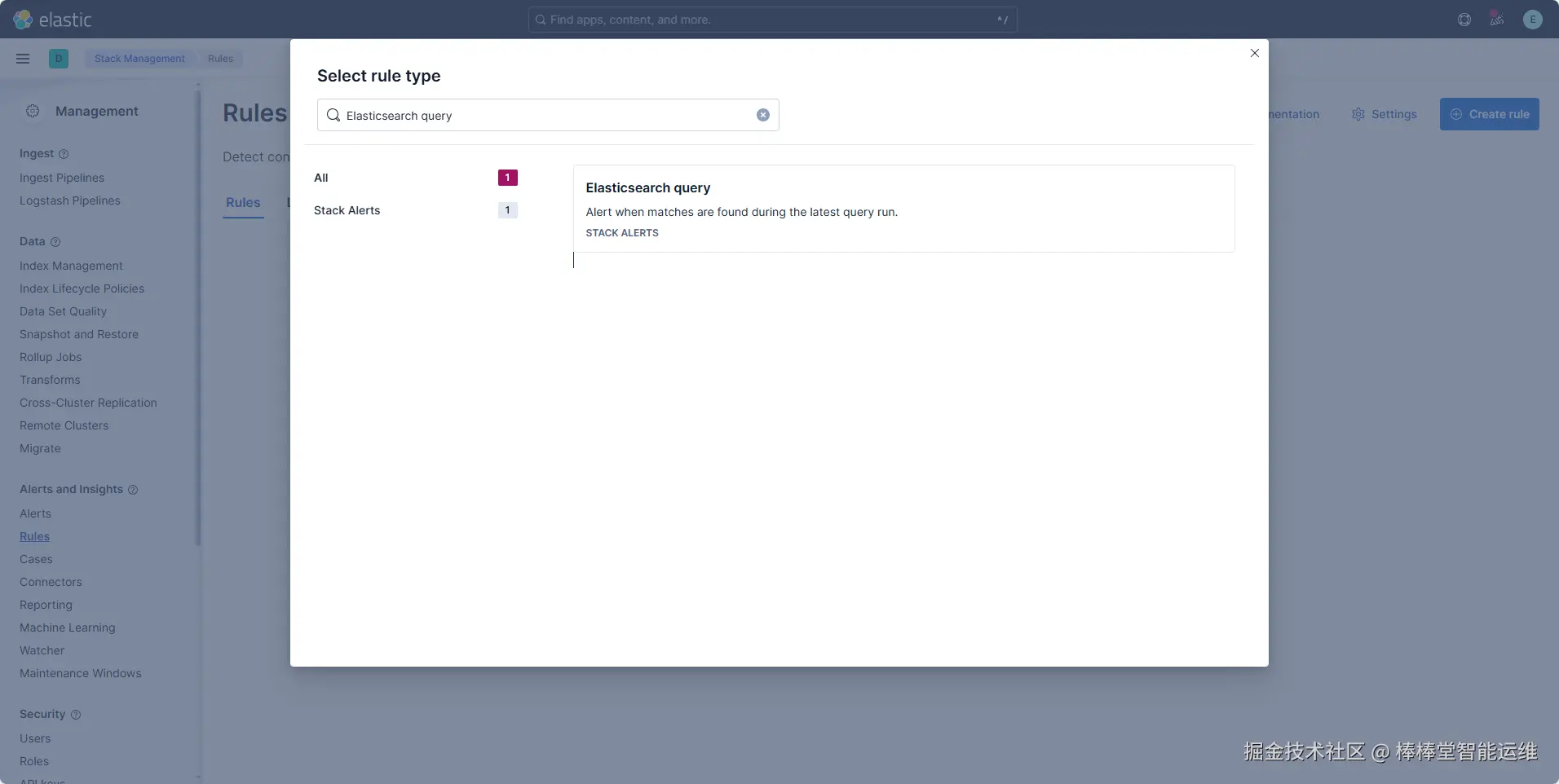1559x784 pixels.
Task: Switch to the Rules tab
Action: click(x=243, y=203)
